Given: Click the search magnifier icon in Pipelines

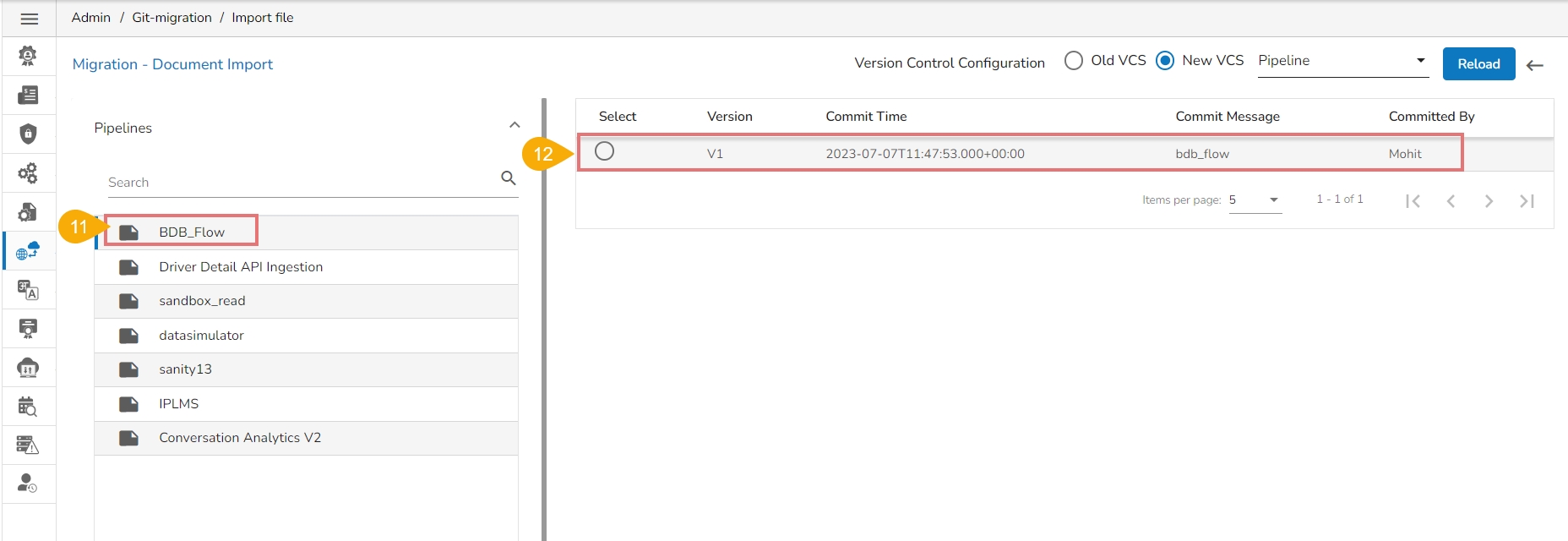Looking at the screenshot, I should pos(508,178).
